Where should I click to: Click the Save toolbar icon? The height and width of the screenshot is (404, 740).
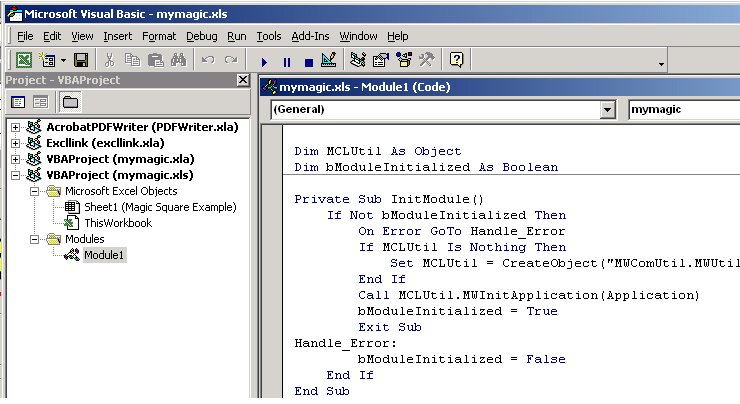(x=81, y=60)
